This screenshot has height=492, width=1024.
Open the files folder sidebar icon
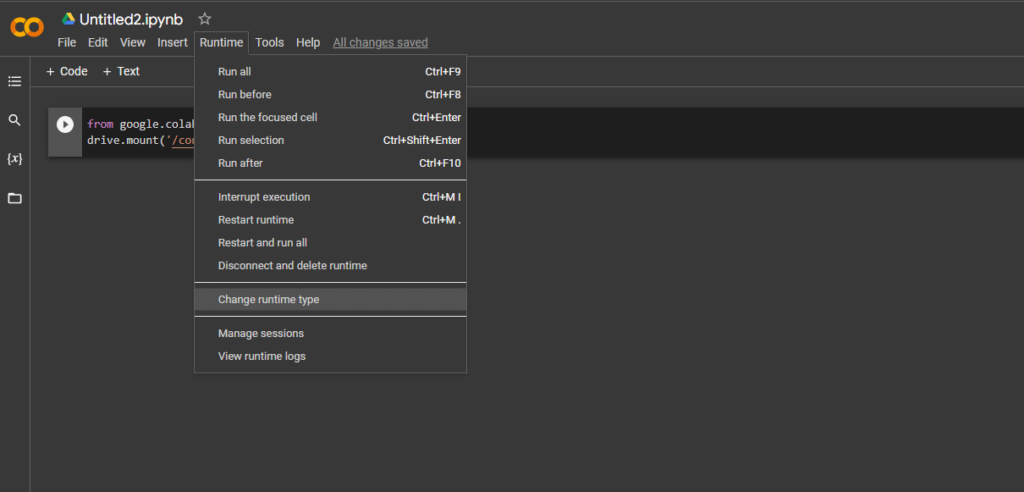[14, 198]
